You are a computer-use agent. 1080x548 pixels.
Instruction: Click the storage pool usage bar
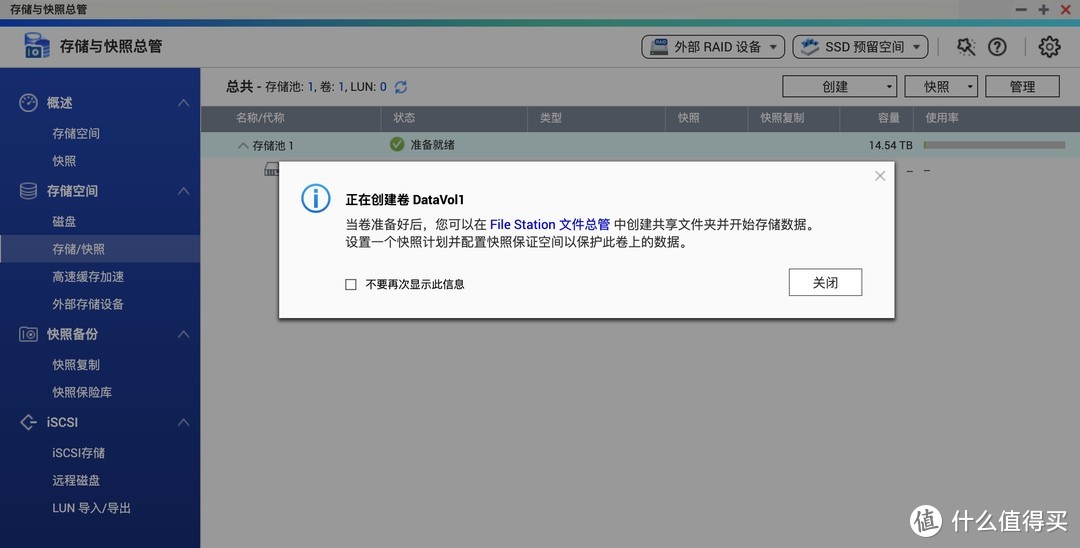pos(994,145)
